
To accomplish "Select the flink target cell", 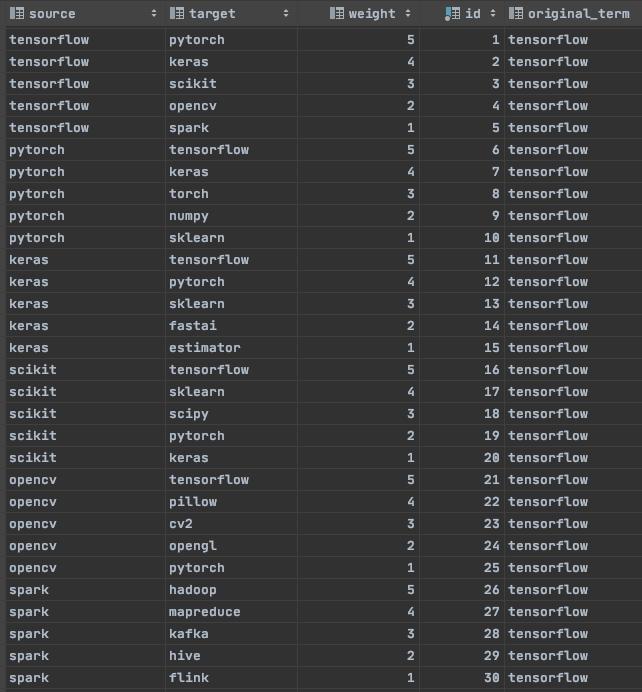I will pos(188,678).
